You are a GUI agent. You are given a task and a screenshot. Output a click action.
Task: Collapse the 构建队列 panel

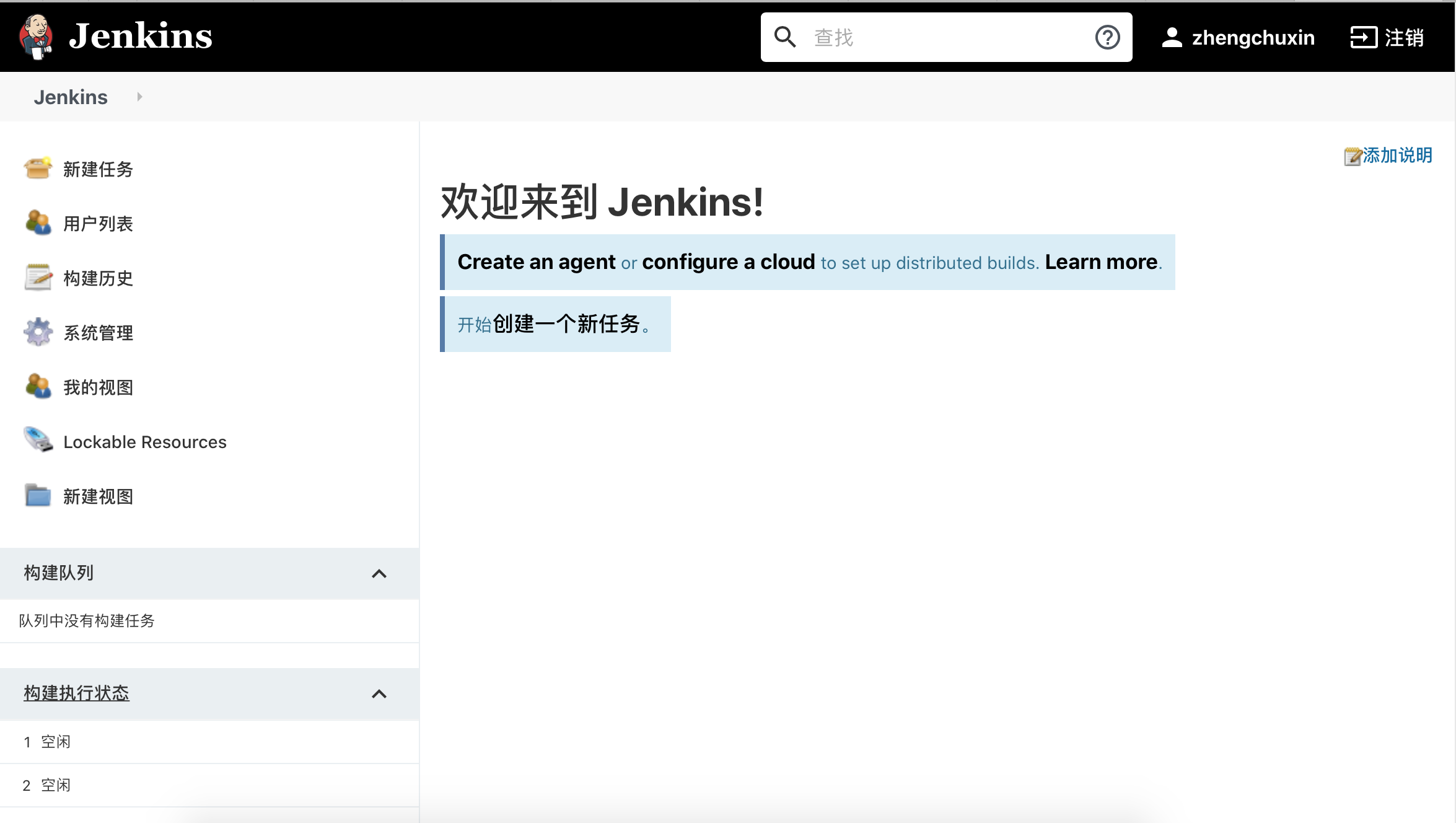point(379,574)
